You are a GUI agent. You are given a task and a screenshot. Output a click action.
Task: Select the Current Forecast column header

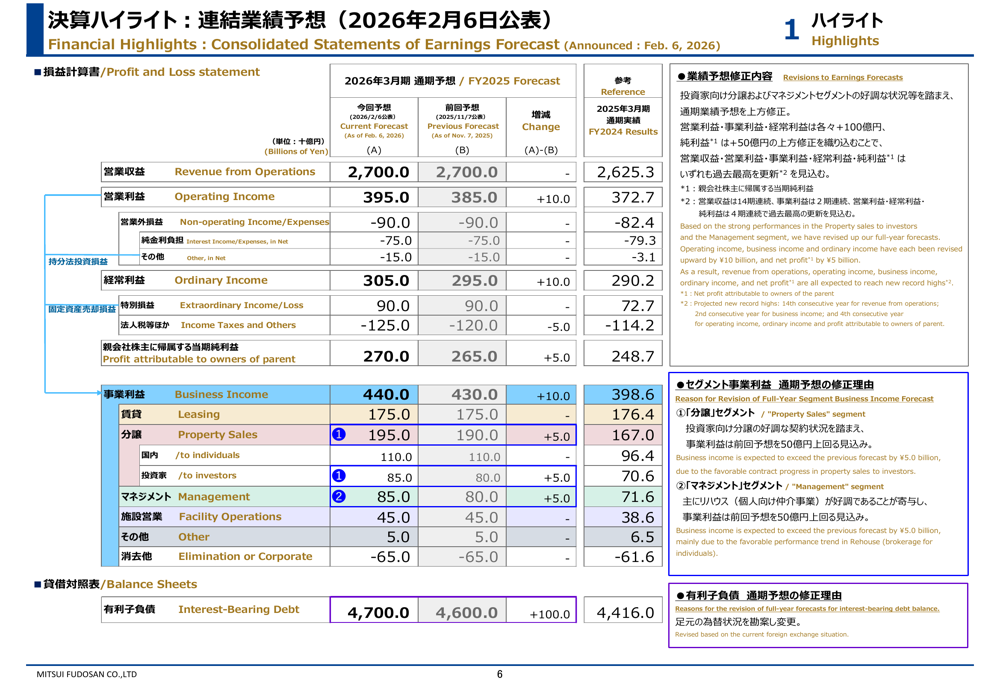[374, 126]
